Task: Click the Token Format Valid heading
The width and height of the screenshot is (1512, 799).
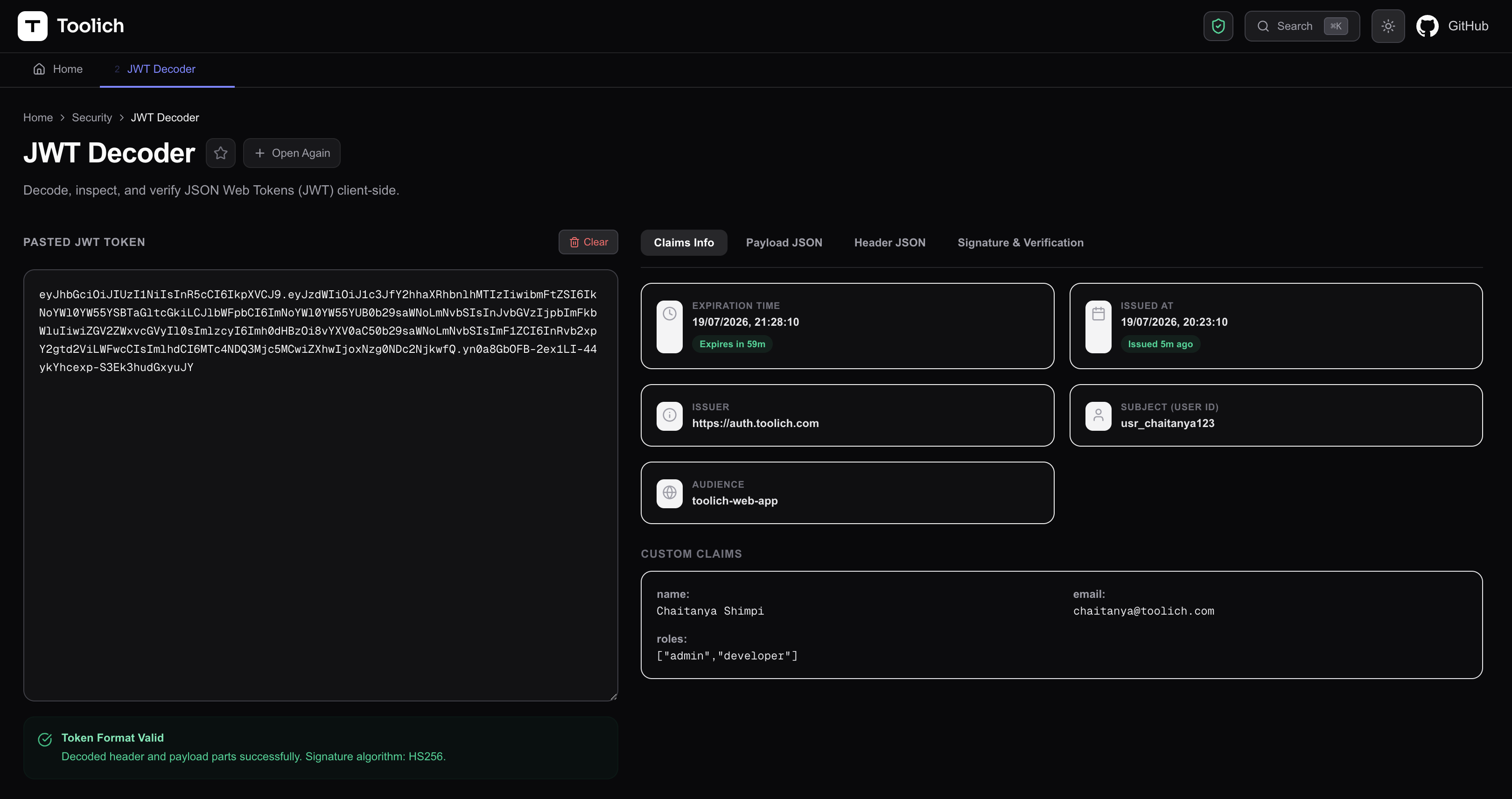Action: point(112,738)
